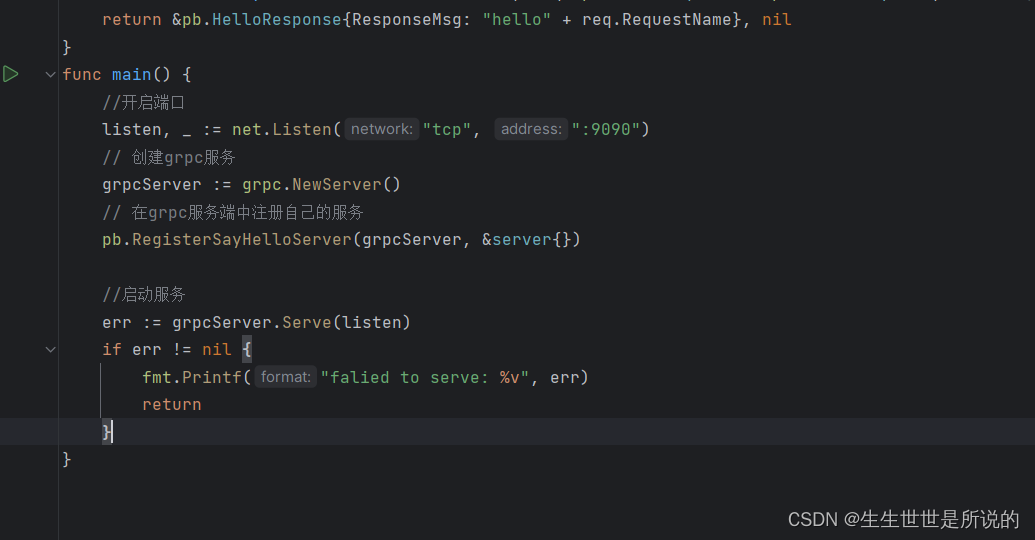
Task: Place cursor on 'main' function name
Action: pos(131,75)
